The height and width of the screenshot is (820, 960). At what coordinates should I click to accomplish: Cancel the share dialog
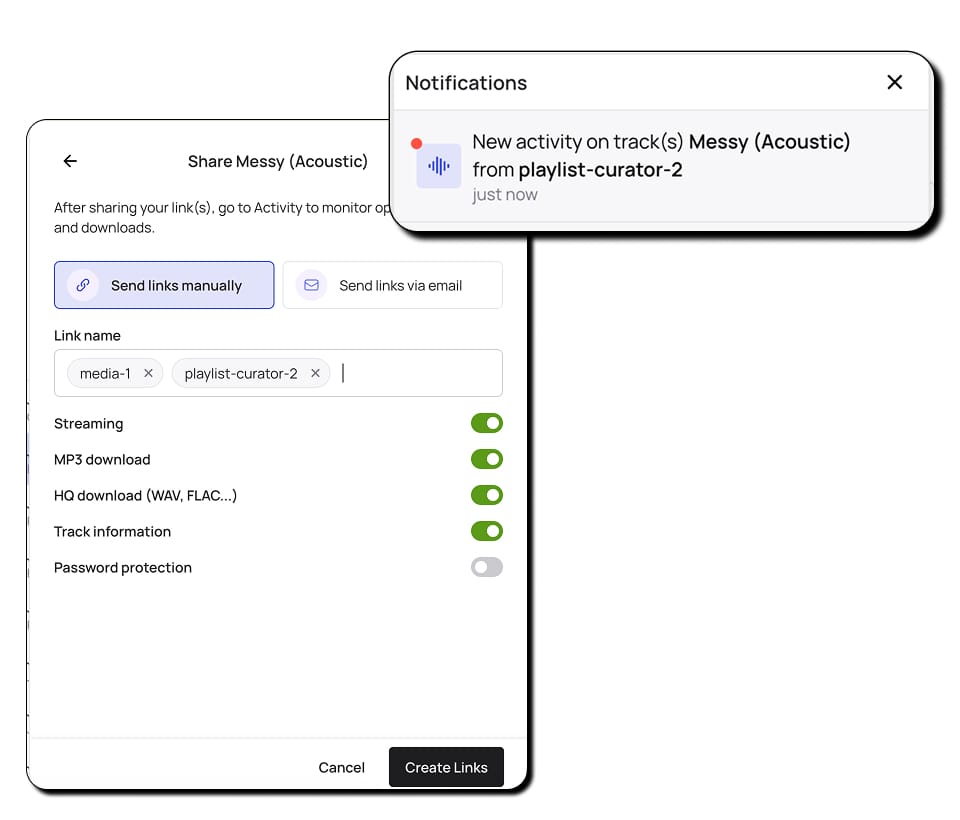coord(341,767)
